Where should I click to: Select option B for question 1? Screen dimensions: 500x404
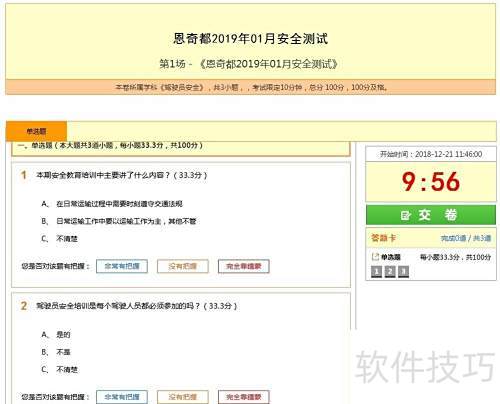pos(119,221)
